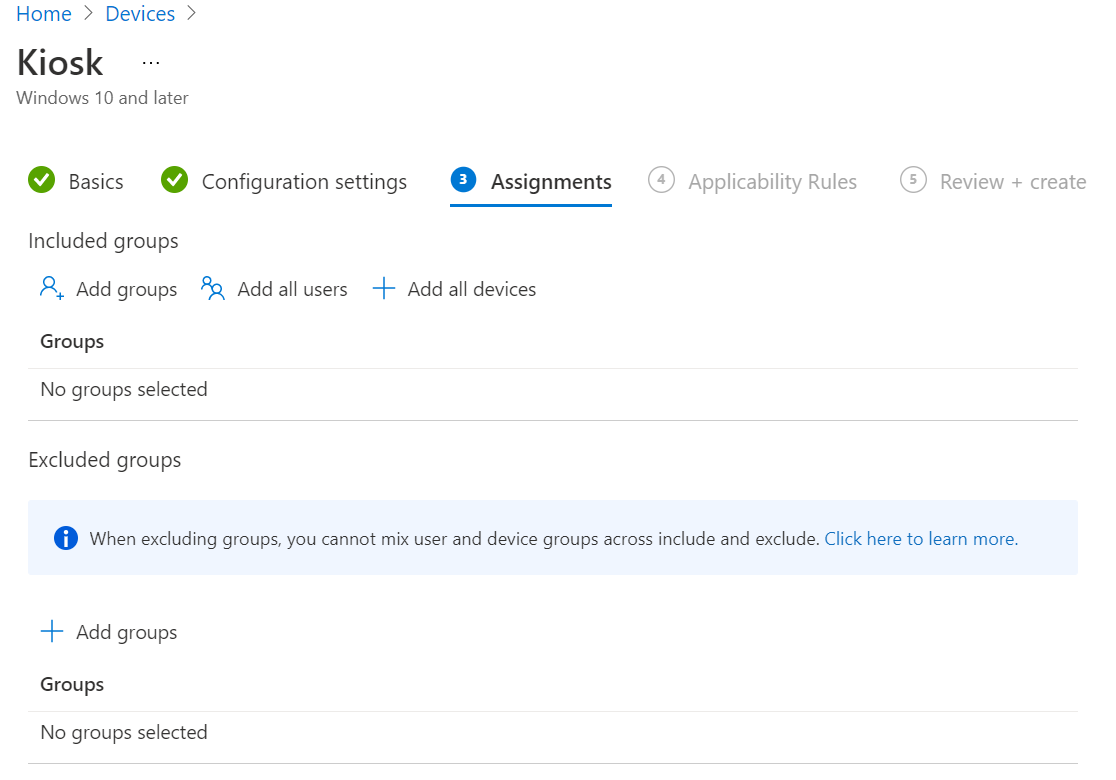Click the green checkmark beside Configuration settings
This screenshot has height=780, width=1116.
174,181
